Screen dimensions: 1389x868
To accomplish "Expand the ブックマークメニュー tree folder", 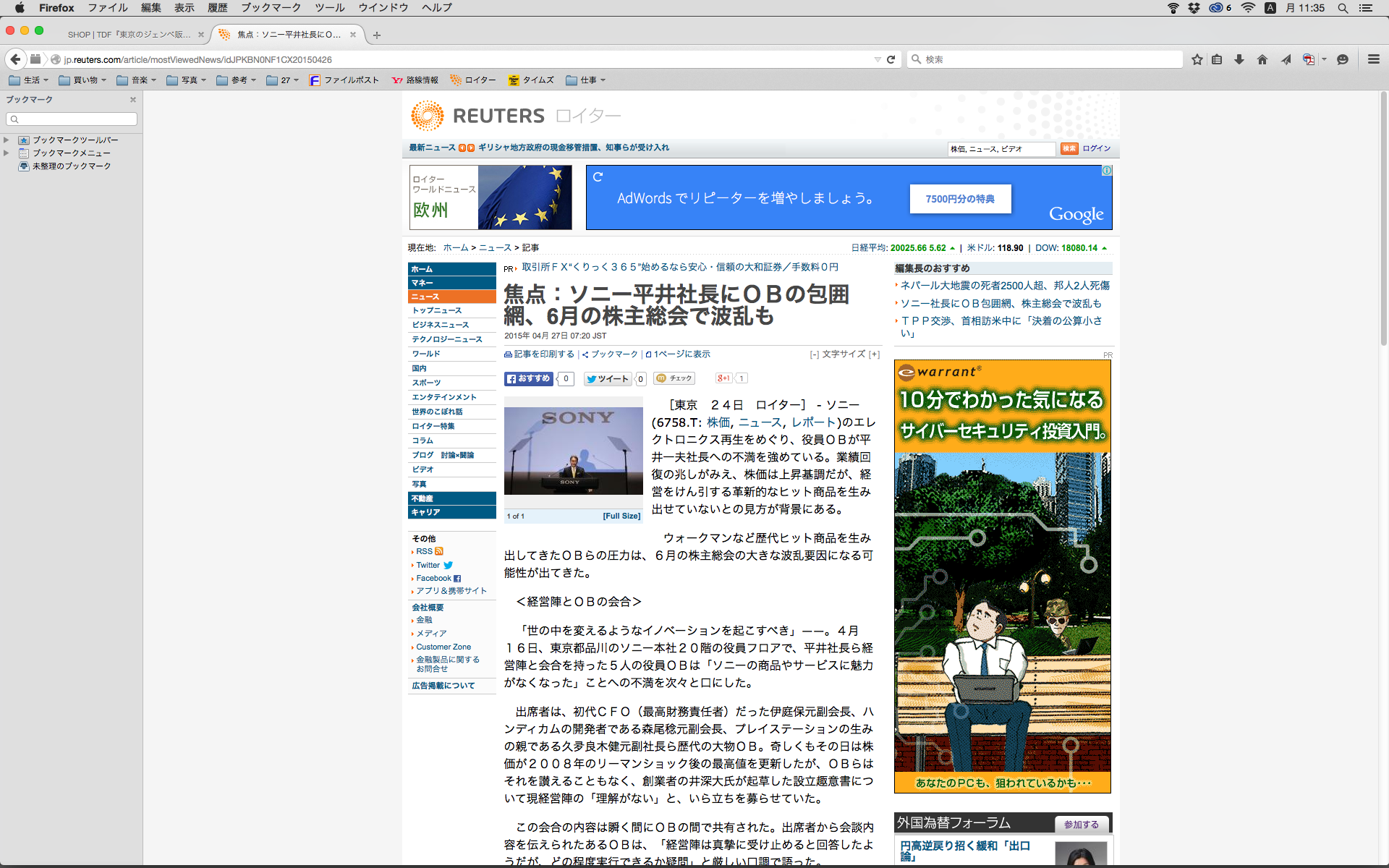I will (x=7, y=153).
